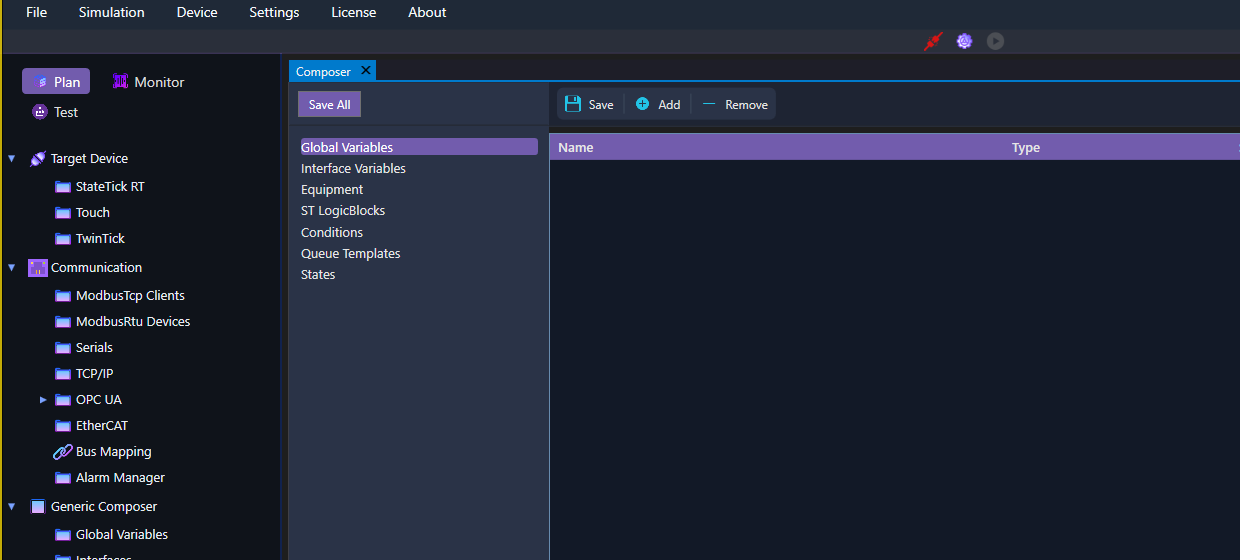
Task: Select the Alarm Manager label in tree
Action: tap(120, 477)
